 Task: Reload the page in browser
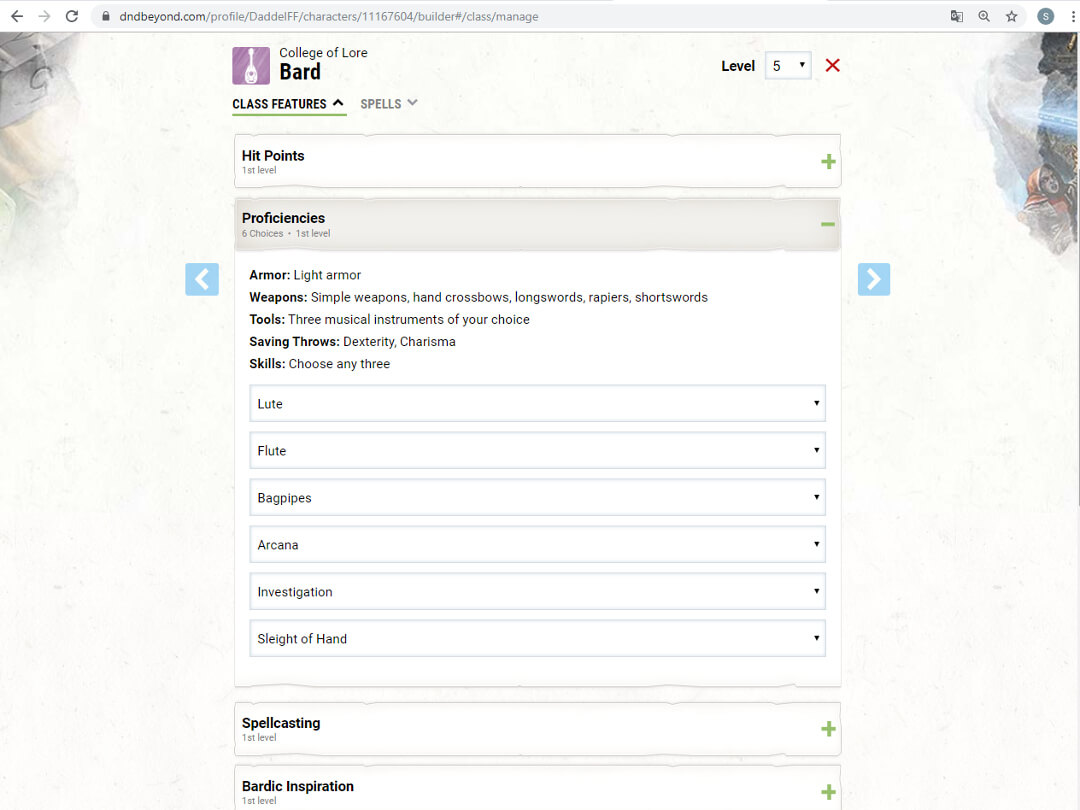(x=72, y=16)
